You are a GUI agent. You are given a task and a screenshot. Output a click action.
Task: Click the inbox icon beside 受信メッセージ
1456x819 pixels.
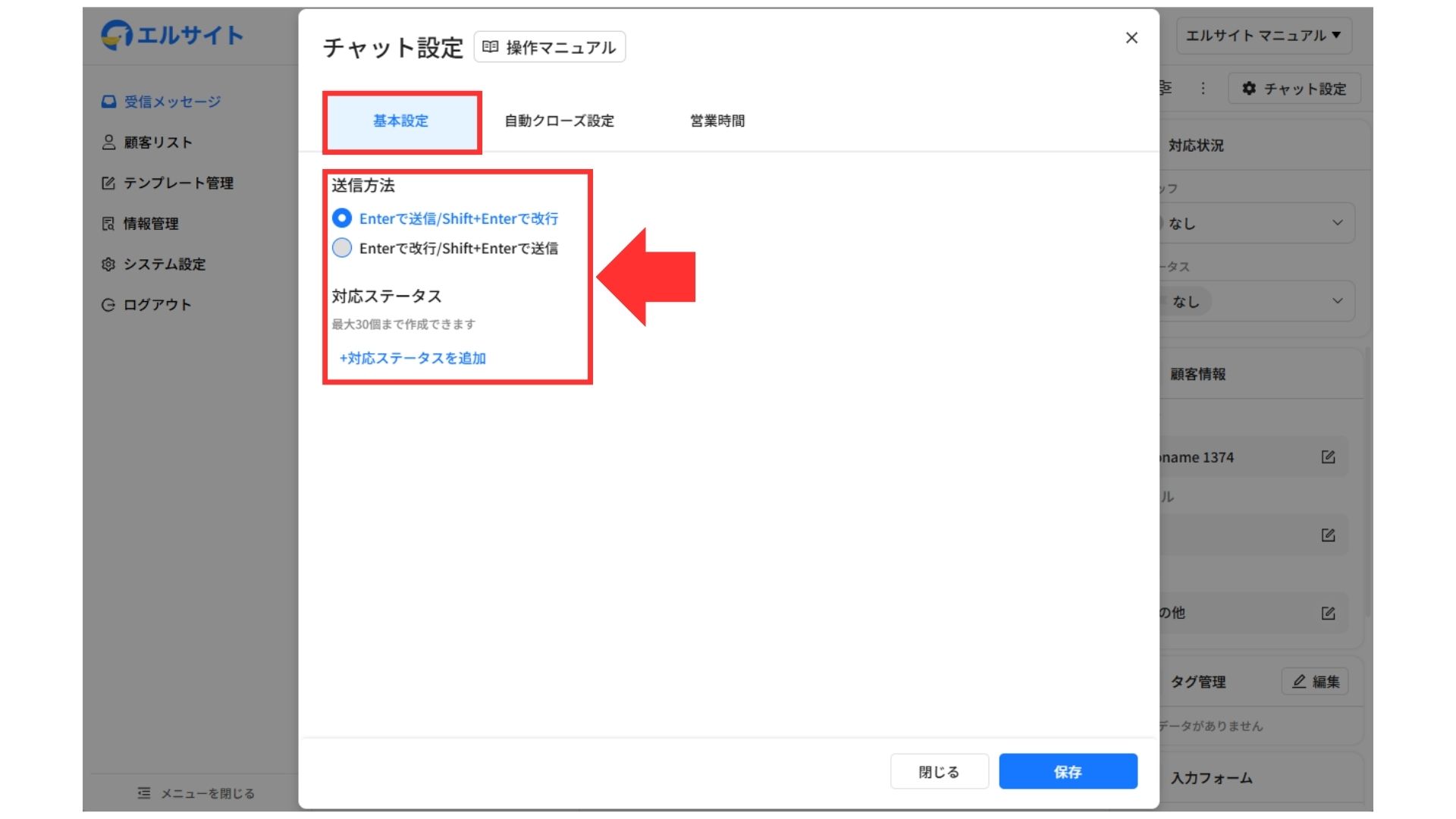[x=108, y=102]
